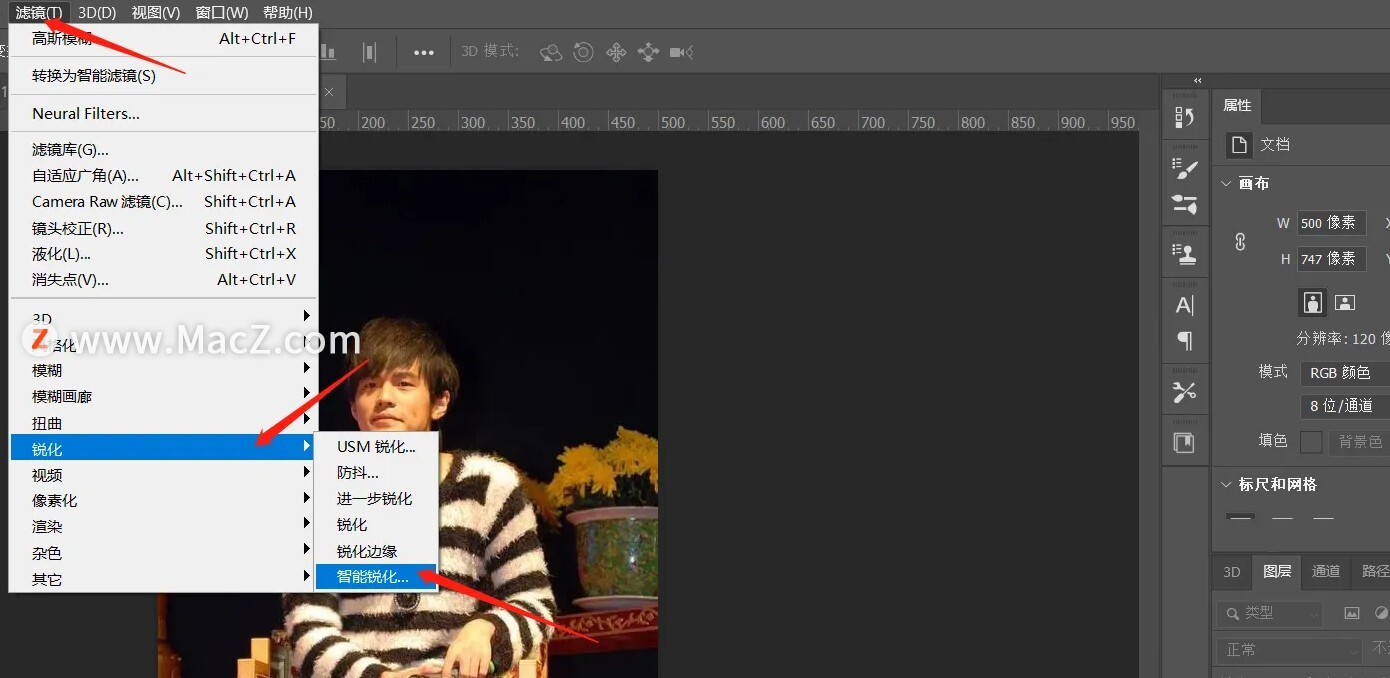The height and width of the screenshot is (678, 1390).
Task: Select landscape canvas orientation
Action: coord(1345,302)
